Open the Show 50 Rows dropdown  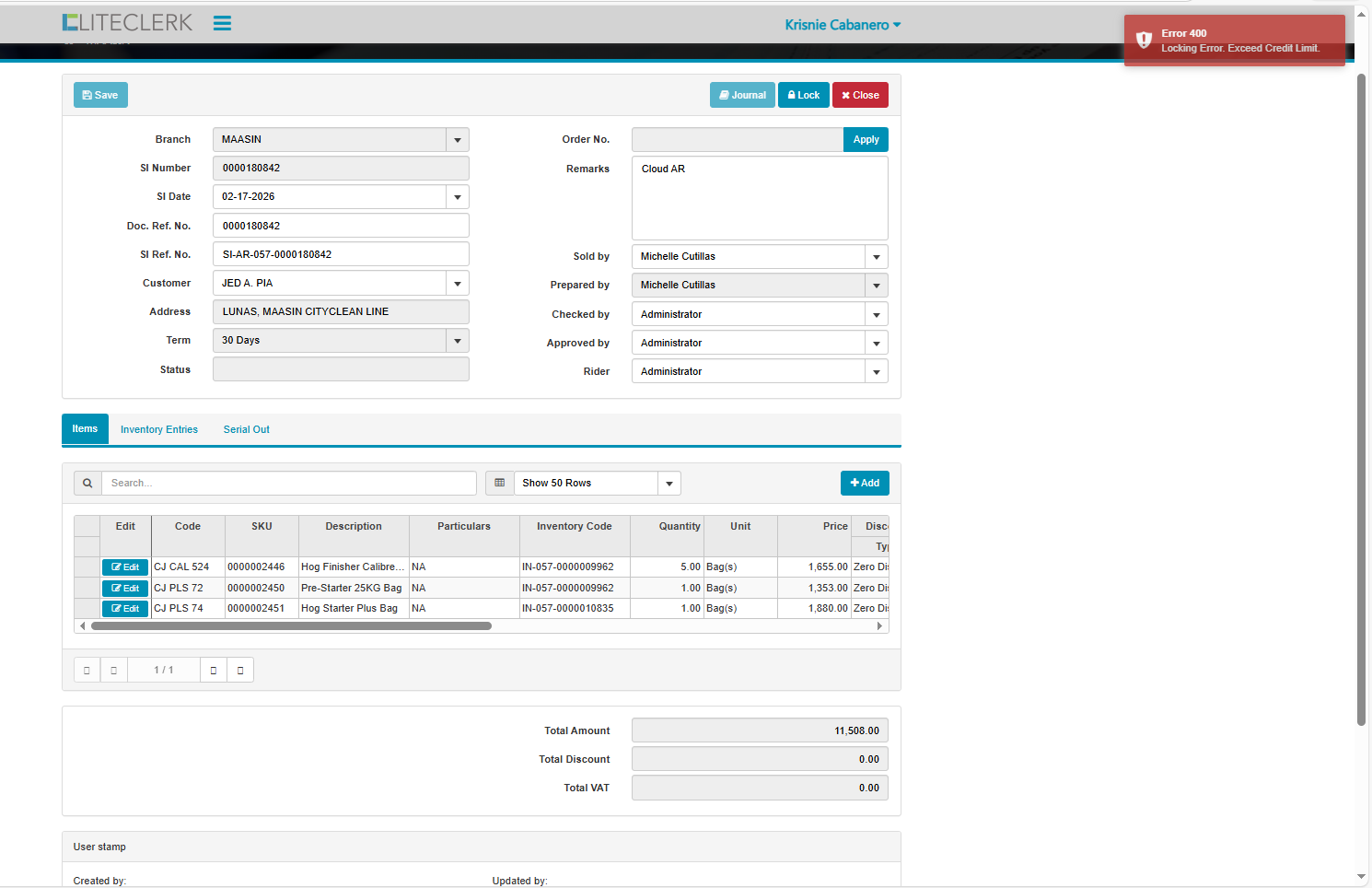pos(669,484)
